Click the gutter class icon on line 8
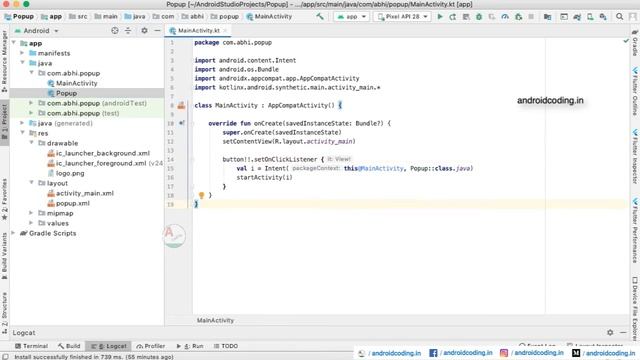This screenshot has width=640, height=360. click(181, 105)
